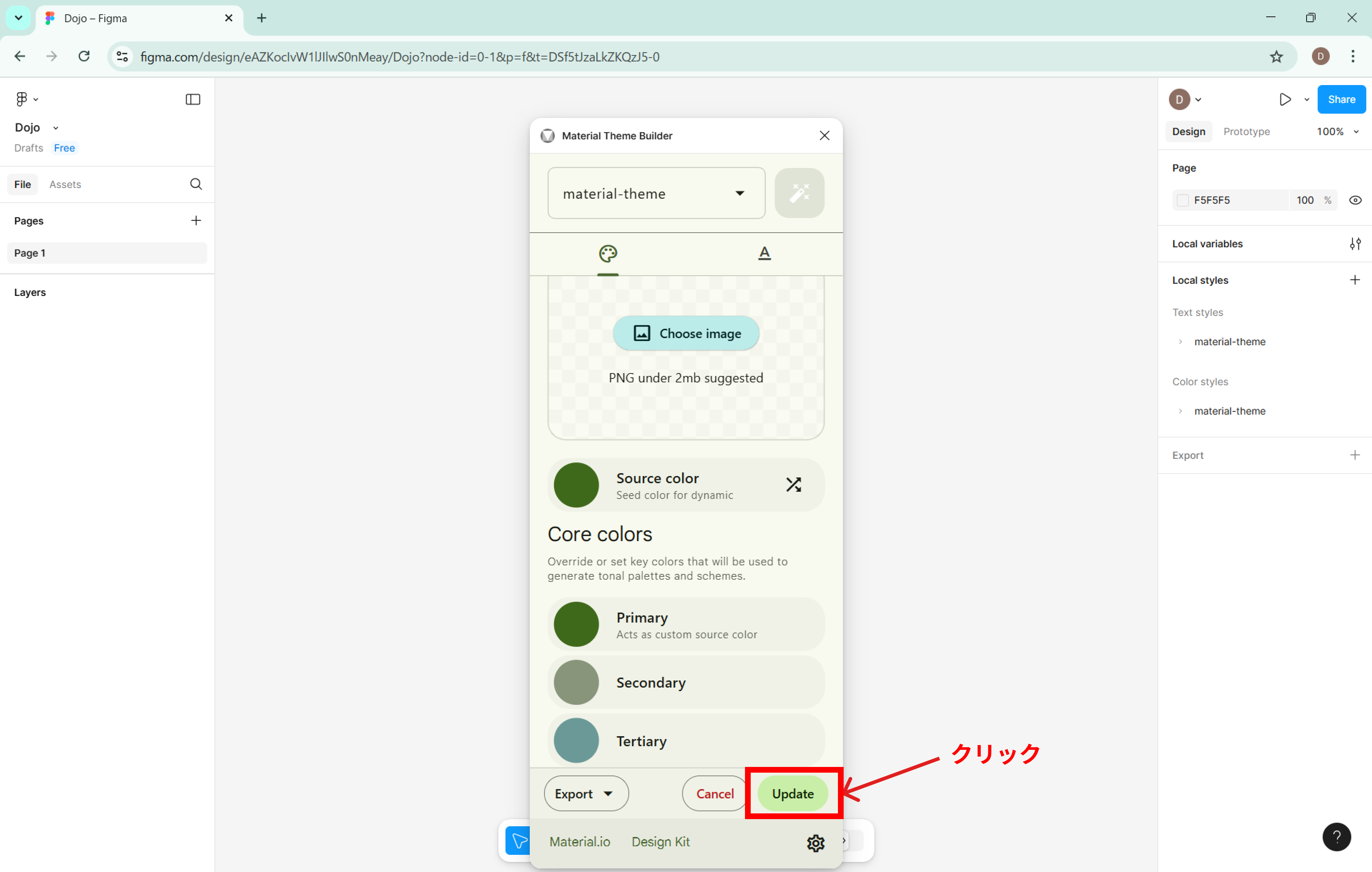Open the Export dropdown button
The width and height of the screenshot is (1372, 872).
click(x=586, y=793)
